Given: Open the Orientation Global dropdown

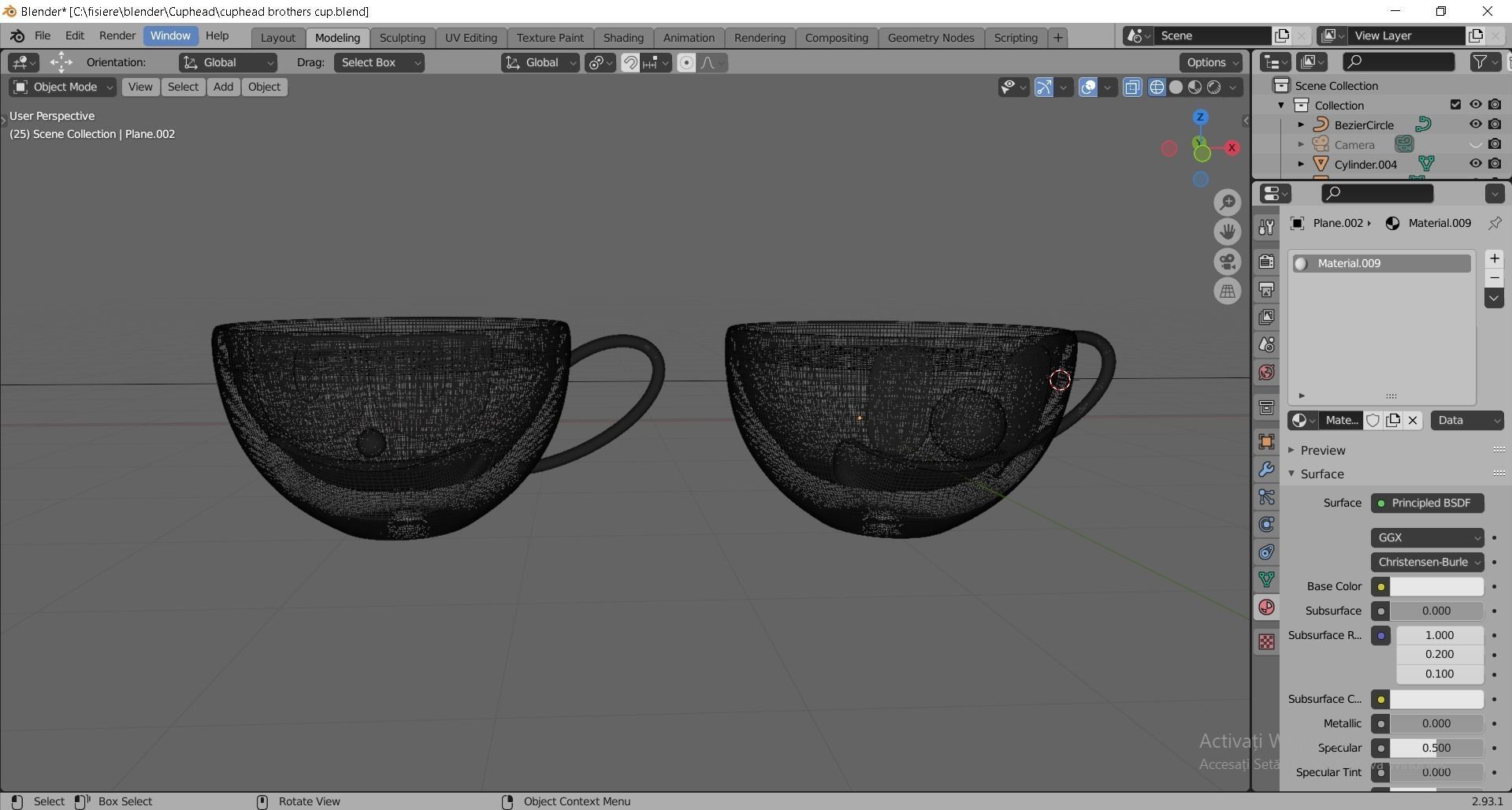Looking at the screenshot, I should click(x=228, y=62).
